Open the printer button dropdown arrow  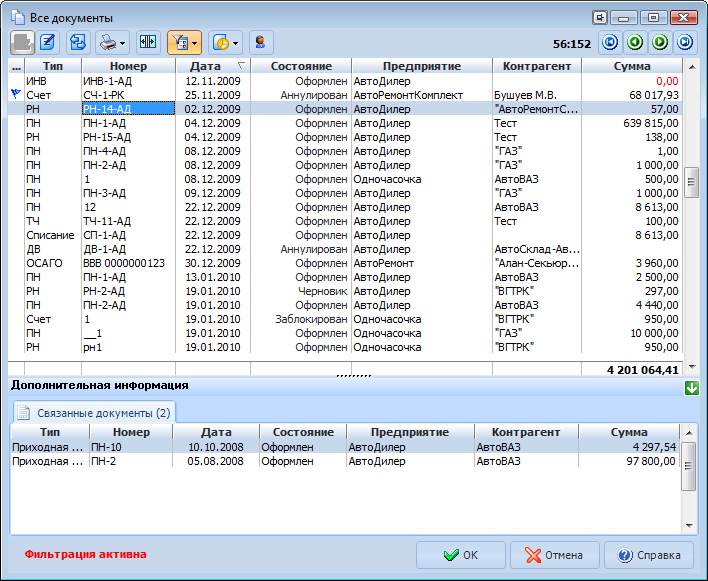pyautogui.click(x=123, y=42)
